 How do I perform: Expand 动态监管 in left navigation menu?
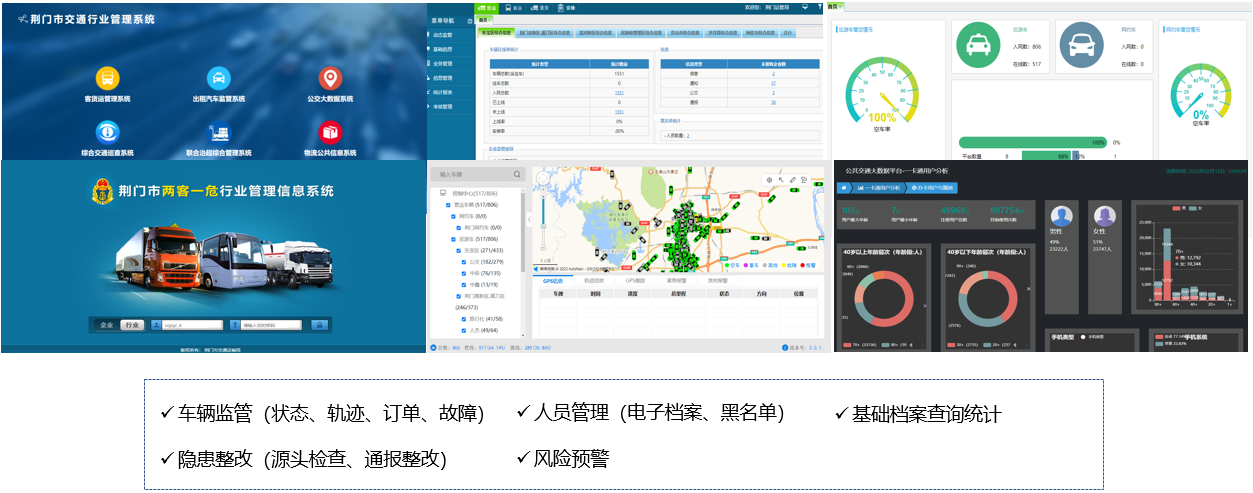click(442, 35)
